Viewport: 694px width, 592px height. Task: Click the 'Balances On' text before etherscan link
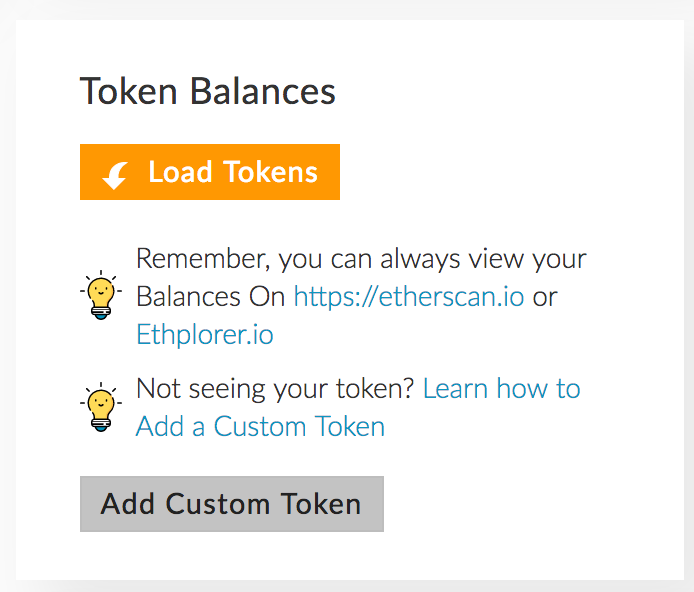coord(210,297)
